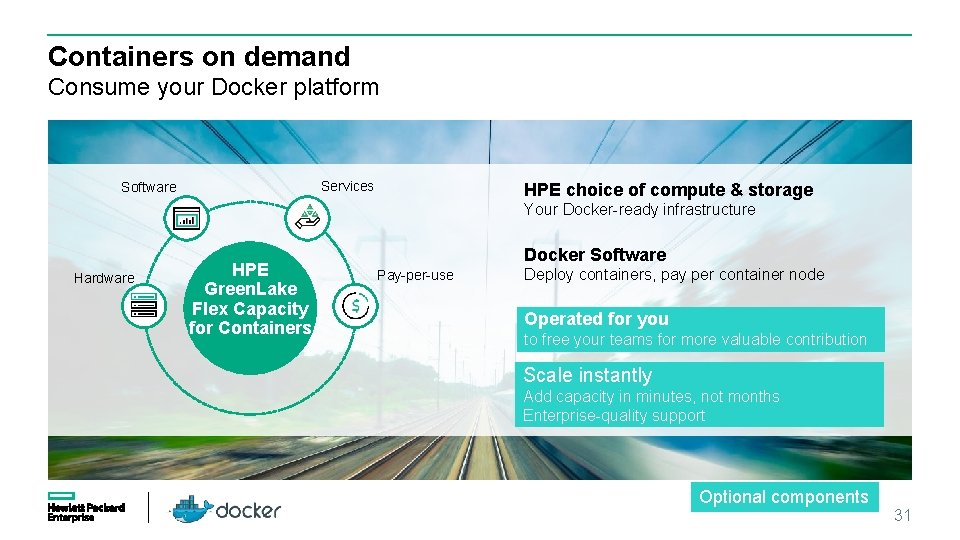Image resolution: width=960 pixels, height=540 pixels.
Task: Click the 'Containers on demand' title
Action: [199, 56]
